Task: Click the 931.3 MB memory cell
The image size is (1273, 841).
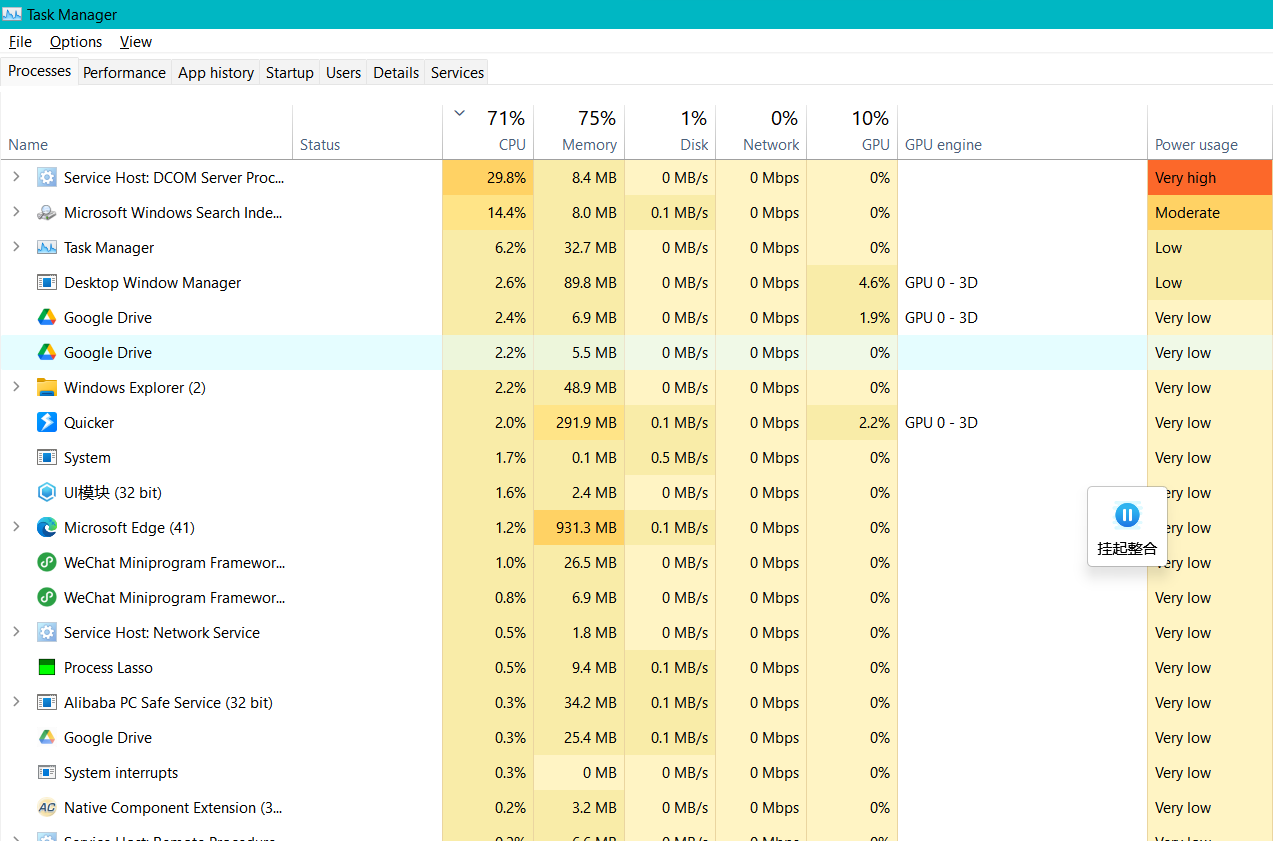Action: [x=579, y=528]
